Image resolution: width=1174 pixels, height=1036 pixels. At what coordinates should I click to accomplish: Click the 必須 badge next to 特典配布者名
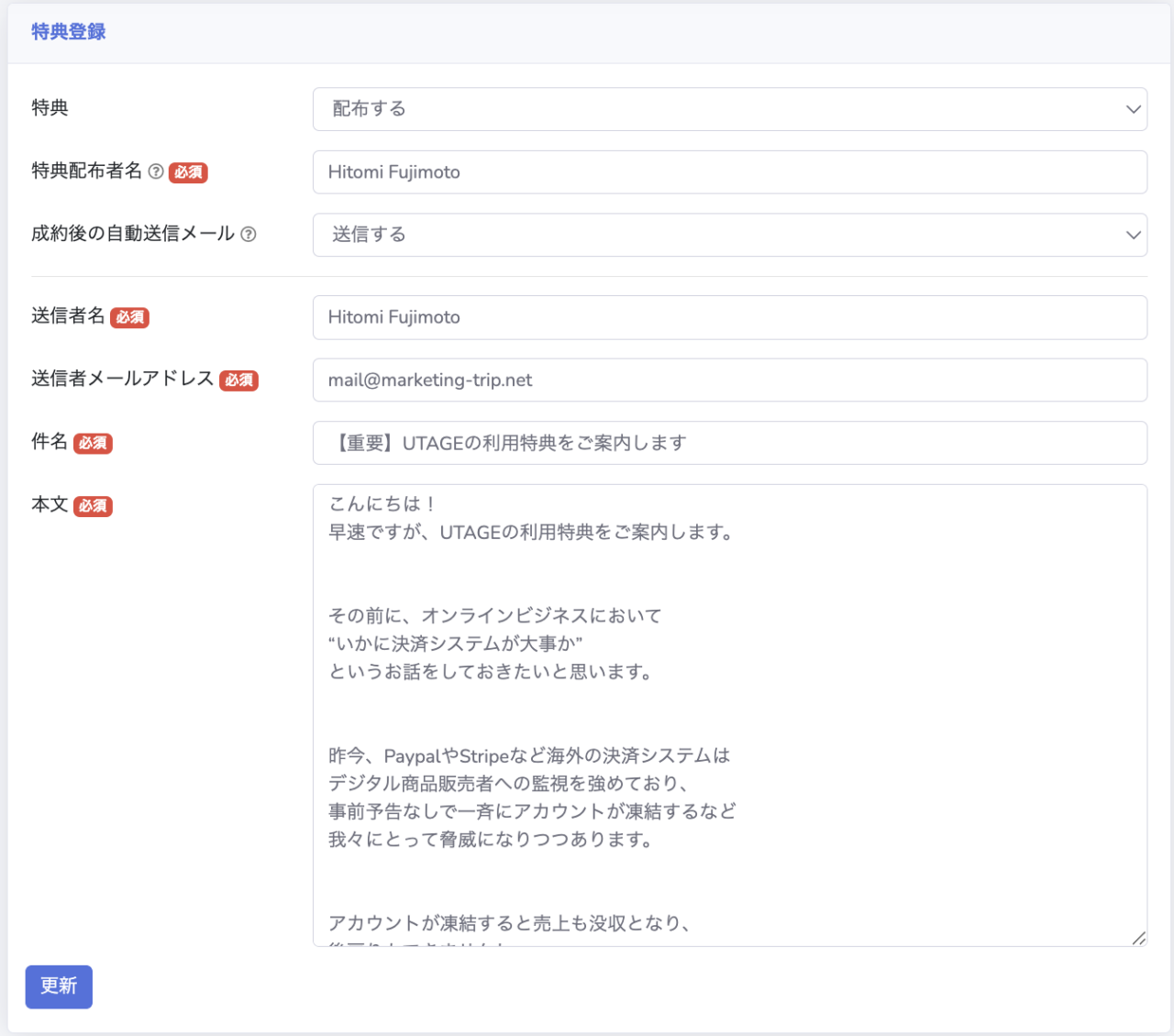(188, 172)
